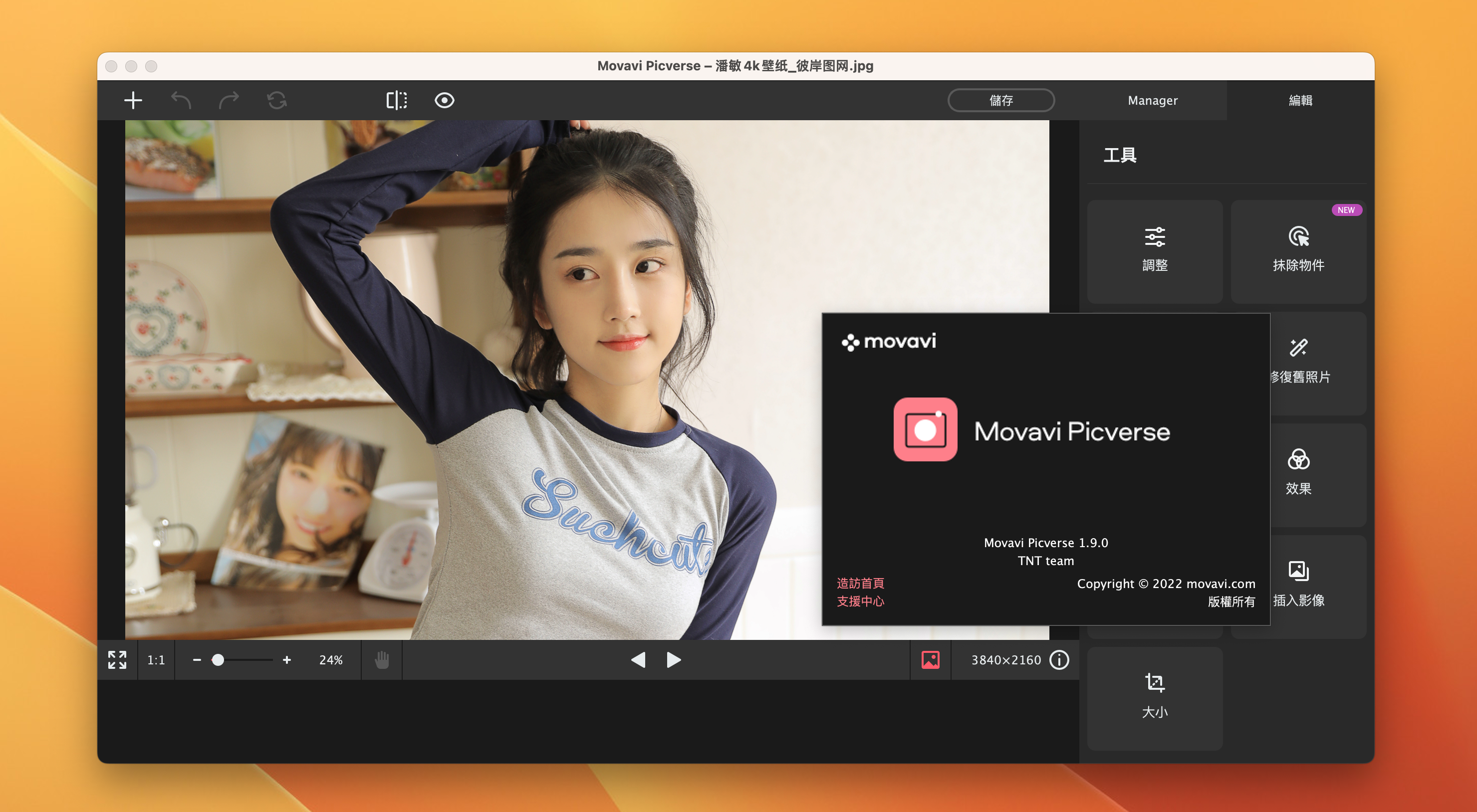Go to next image with right arrow

(674, 659)
